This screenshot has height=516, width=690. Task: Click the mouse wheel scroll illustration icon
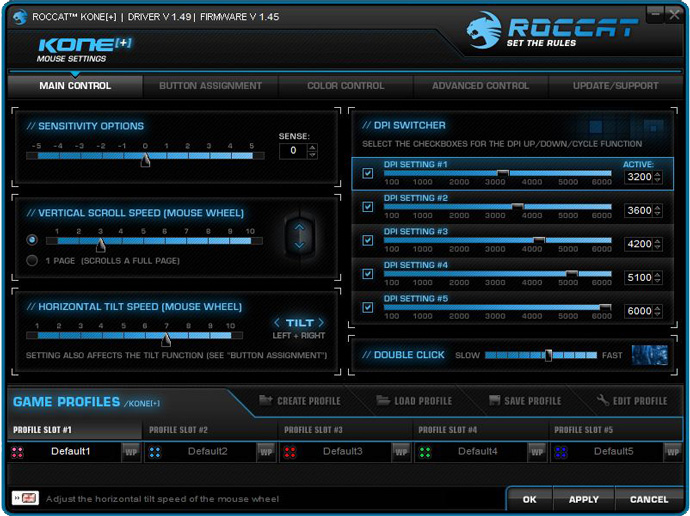300,236
